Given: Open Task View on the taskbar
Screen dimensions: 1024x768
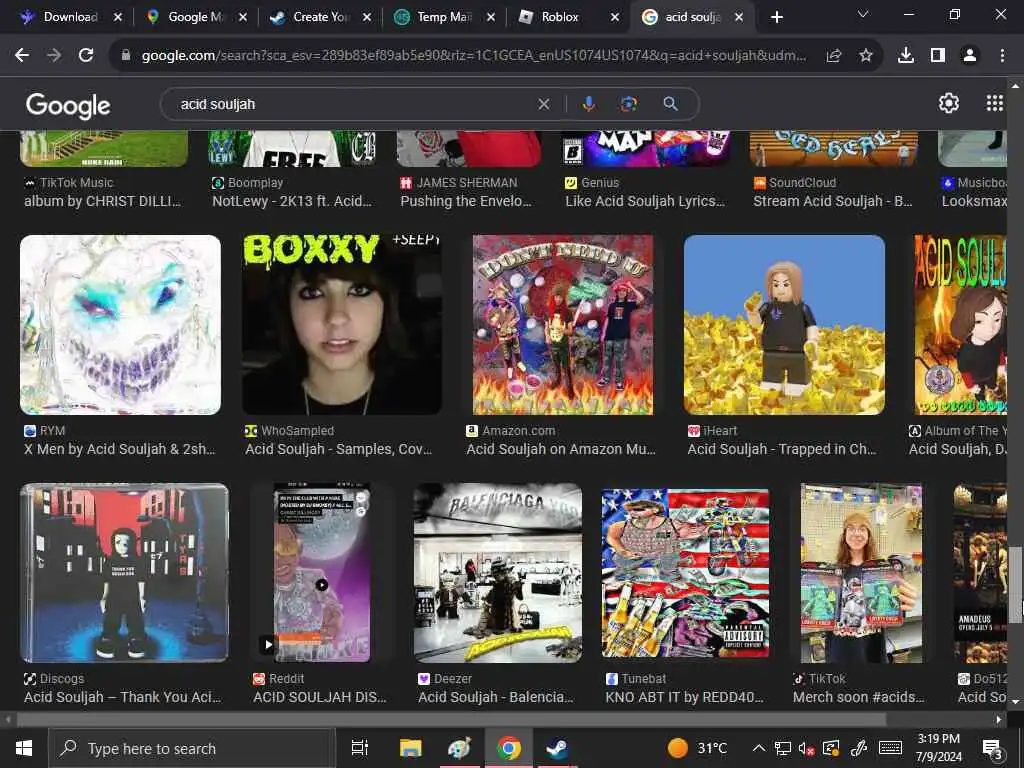Looking at the screenshot, I should point(360,748).
